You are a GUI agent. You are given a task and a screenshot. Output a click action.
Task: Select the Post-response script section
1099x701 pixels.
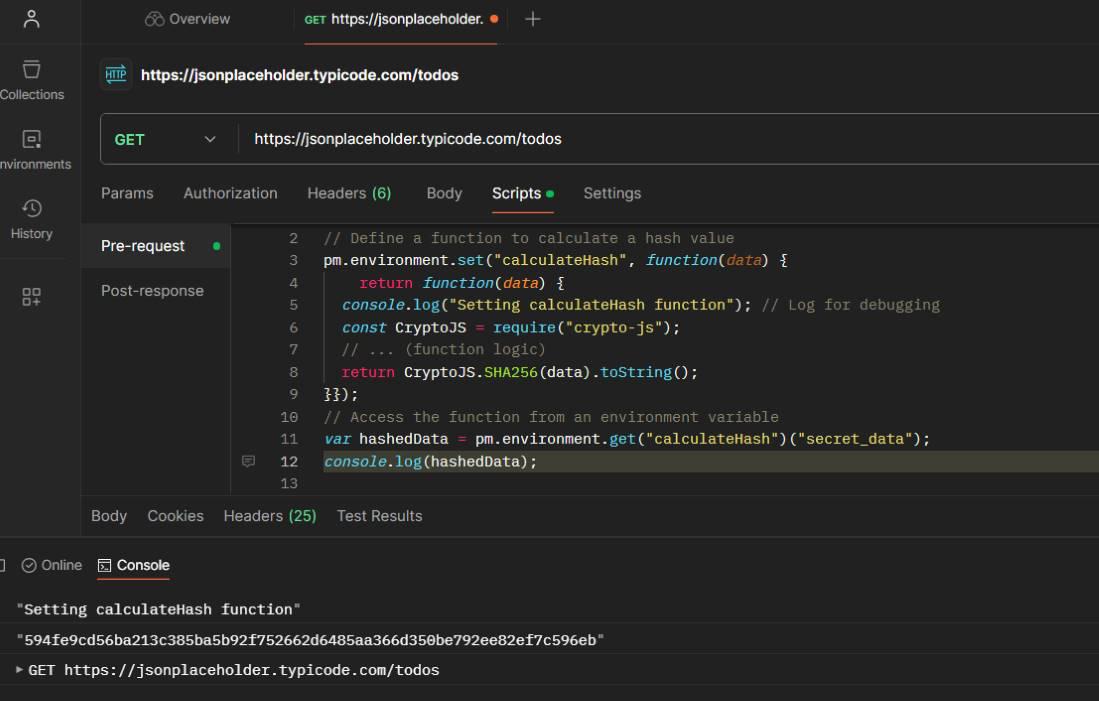152,291
